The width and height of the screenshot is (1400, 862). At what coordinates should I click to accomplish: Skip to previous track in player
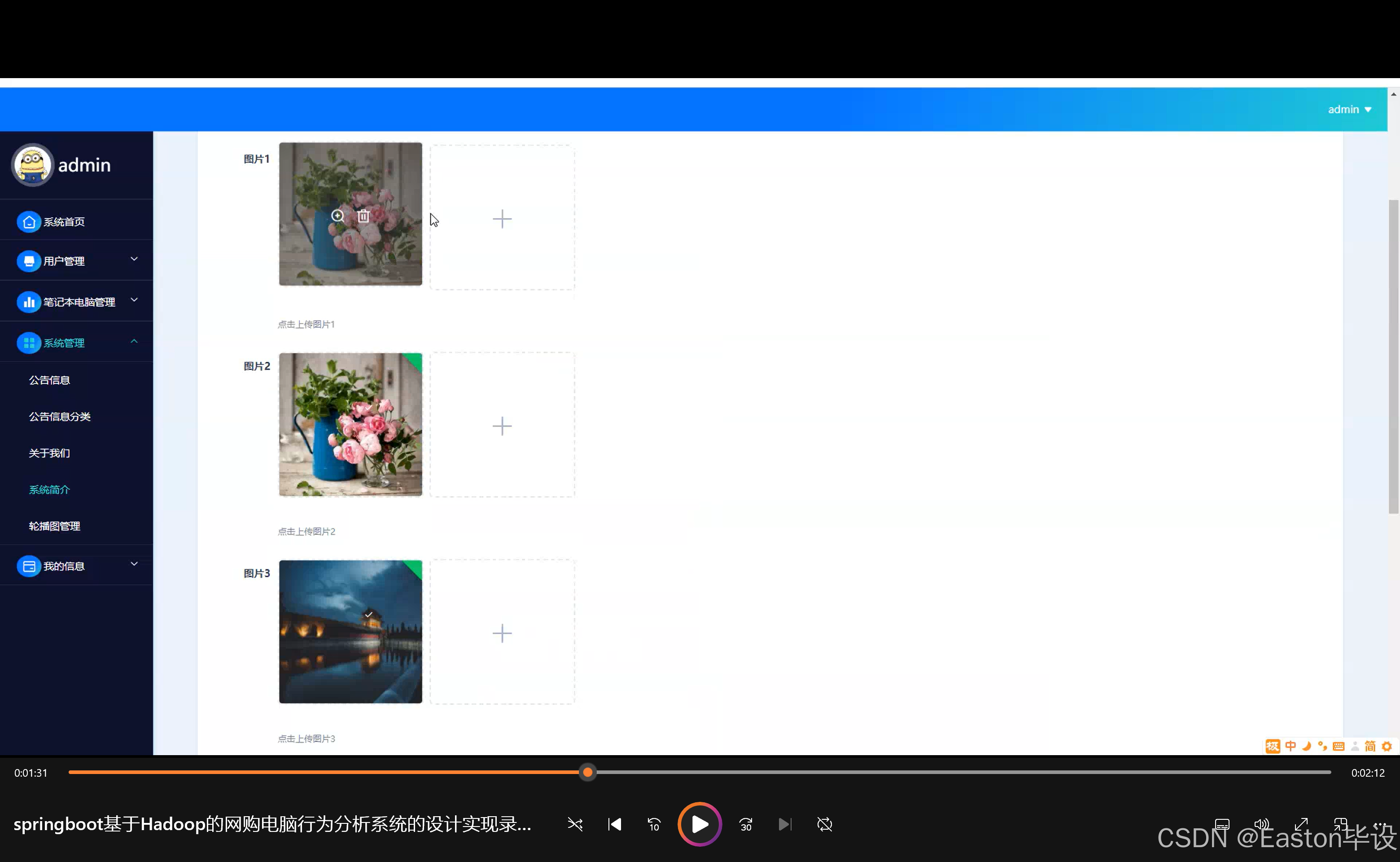coord(615,824)
